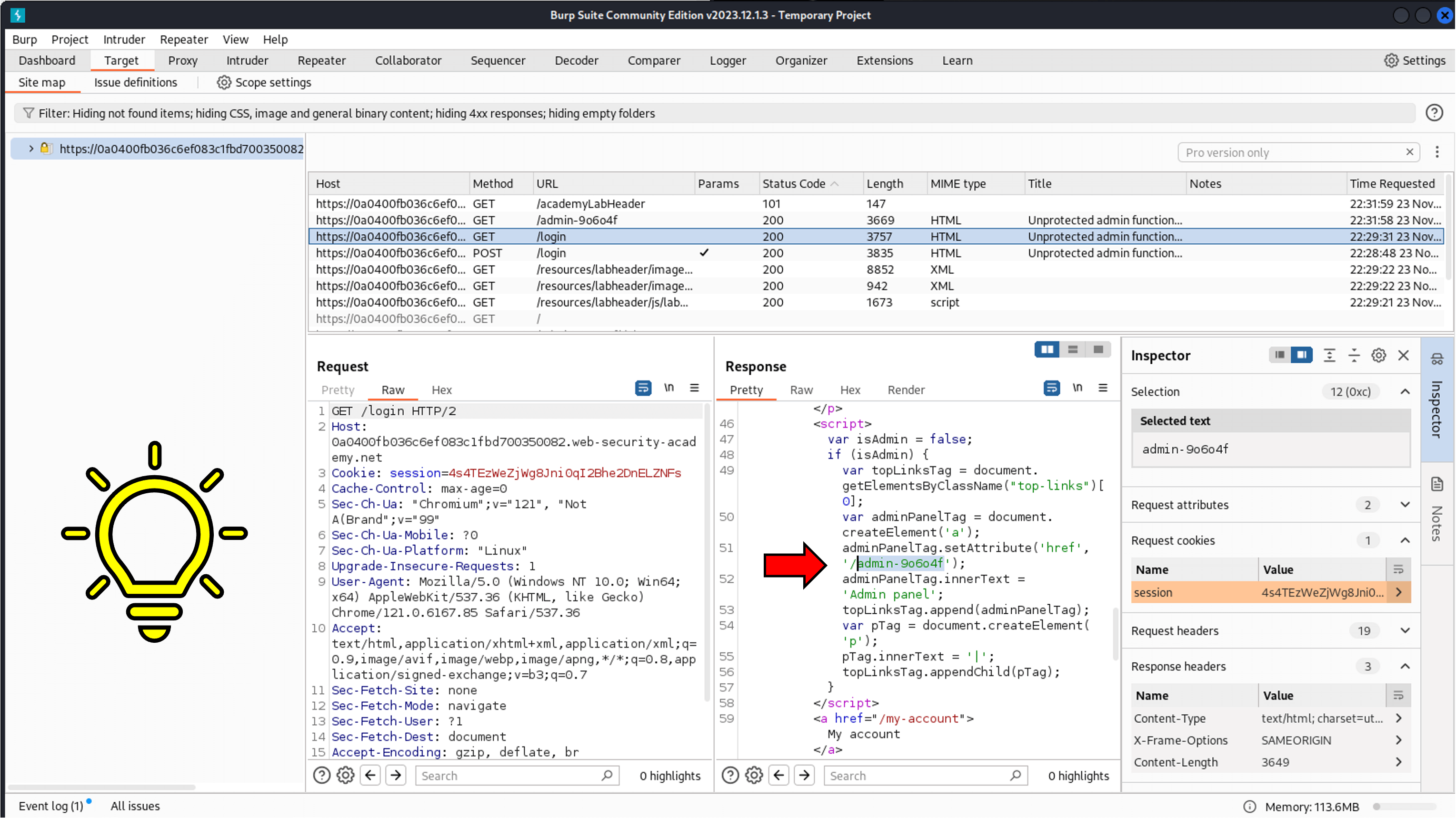Open All issues in status bar
Screen dimensions: 1456x818
tap(135, 806)
